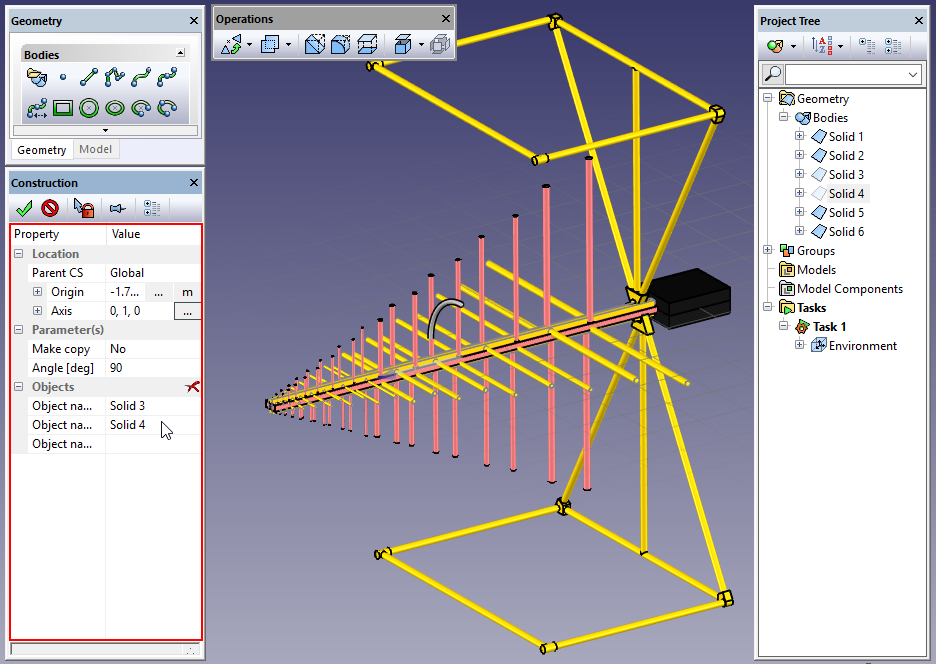Viewport: 936px width, 664px height.
Task: Select the line segment body tool
Action: (x=89, y=77)
